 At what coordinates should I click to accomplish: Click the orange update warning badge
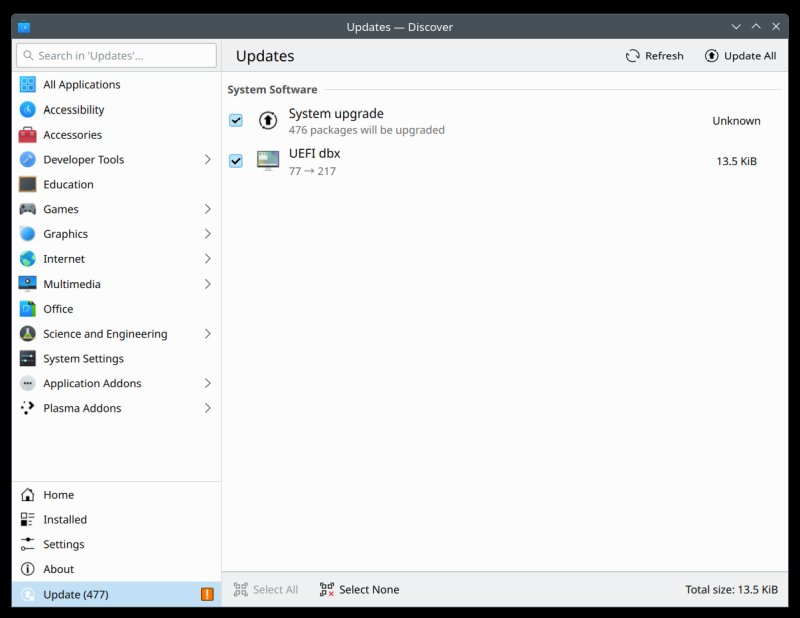pyautogui.click(x=207, y=594)
